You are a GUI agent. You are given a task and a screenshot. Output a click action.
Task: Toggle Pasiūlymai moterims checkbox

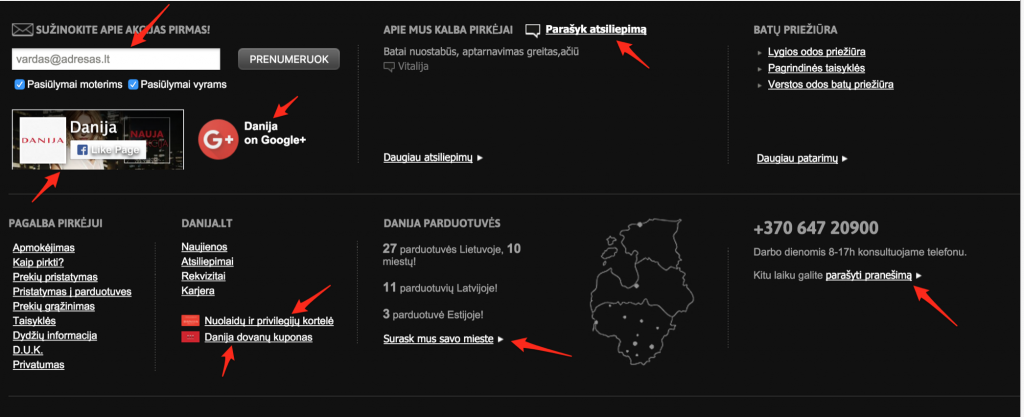[x=19, y=85]
